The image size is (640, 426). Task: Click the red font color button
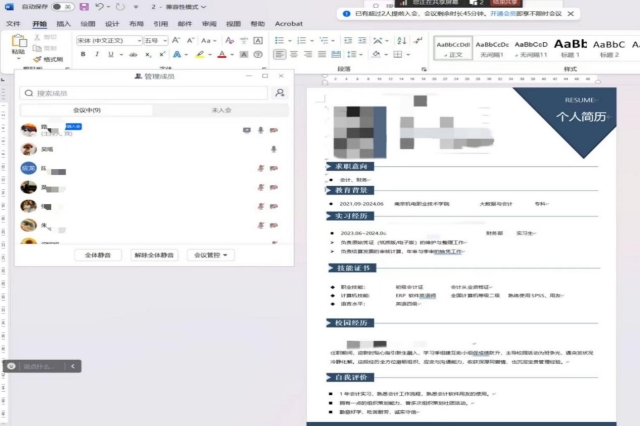pos(222,54)
